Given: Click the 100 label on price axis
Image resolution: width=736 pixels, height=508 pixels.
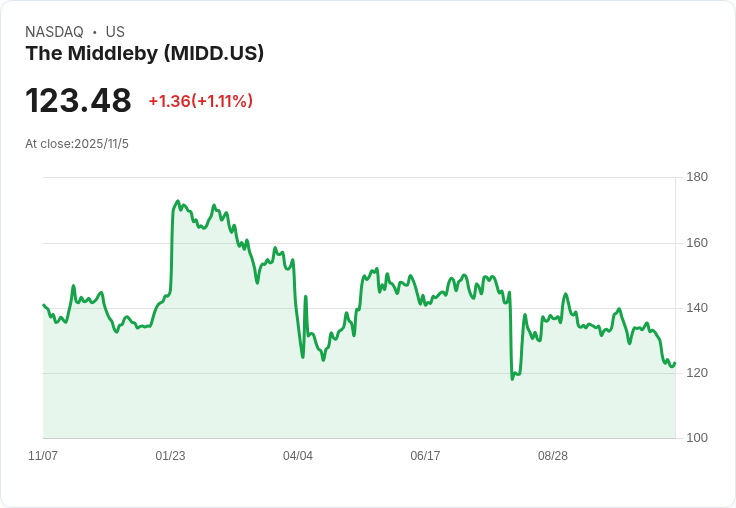Looking at the screenshot, I should 697,438.
